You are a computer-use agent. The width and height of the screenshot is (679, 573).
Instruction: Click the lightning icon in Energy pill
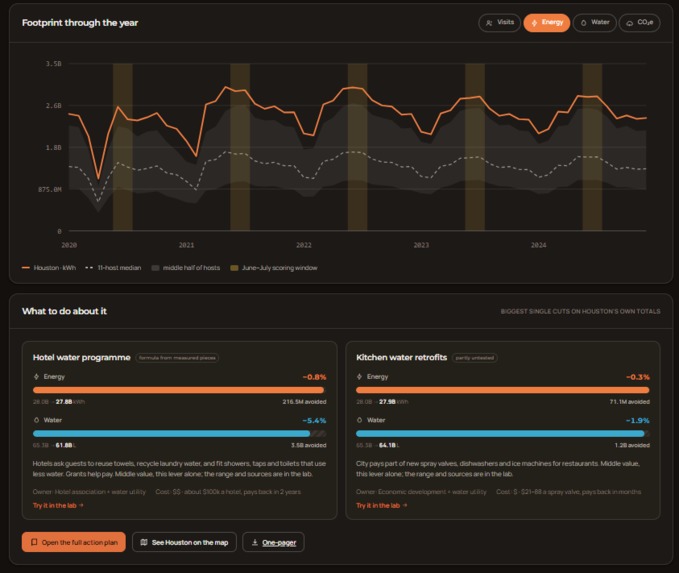pos(534,23)
